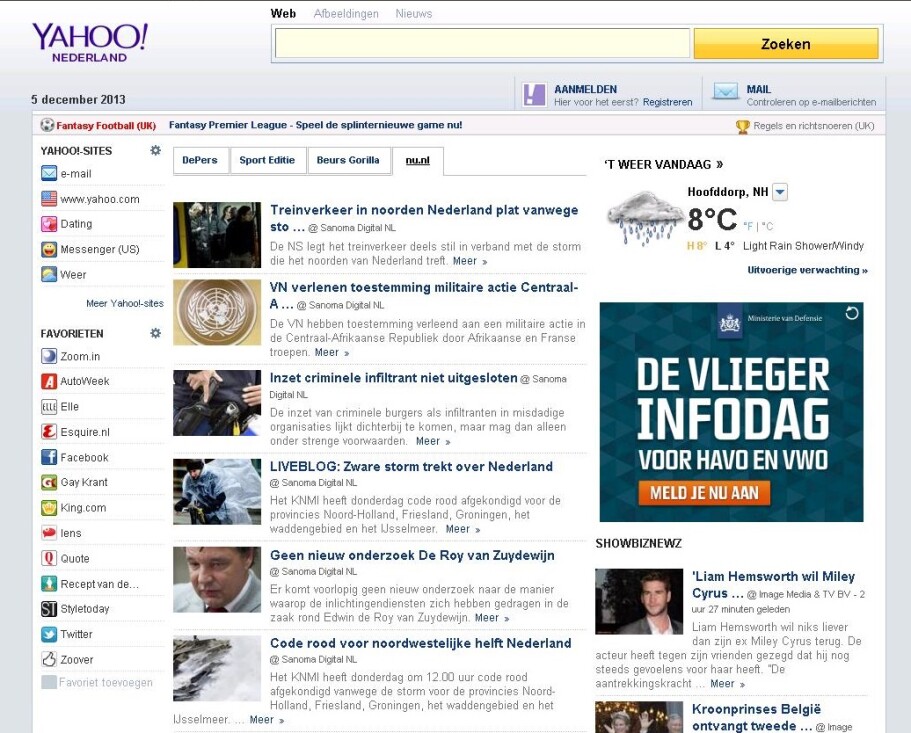Click the Zoom.in favorite icon
This screenshot has width=911, height=733.
coord(49,356)
